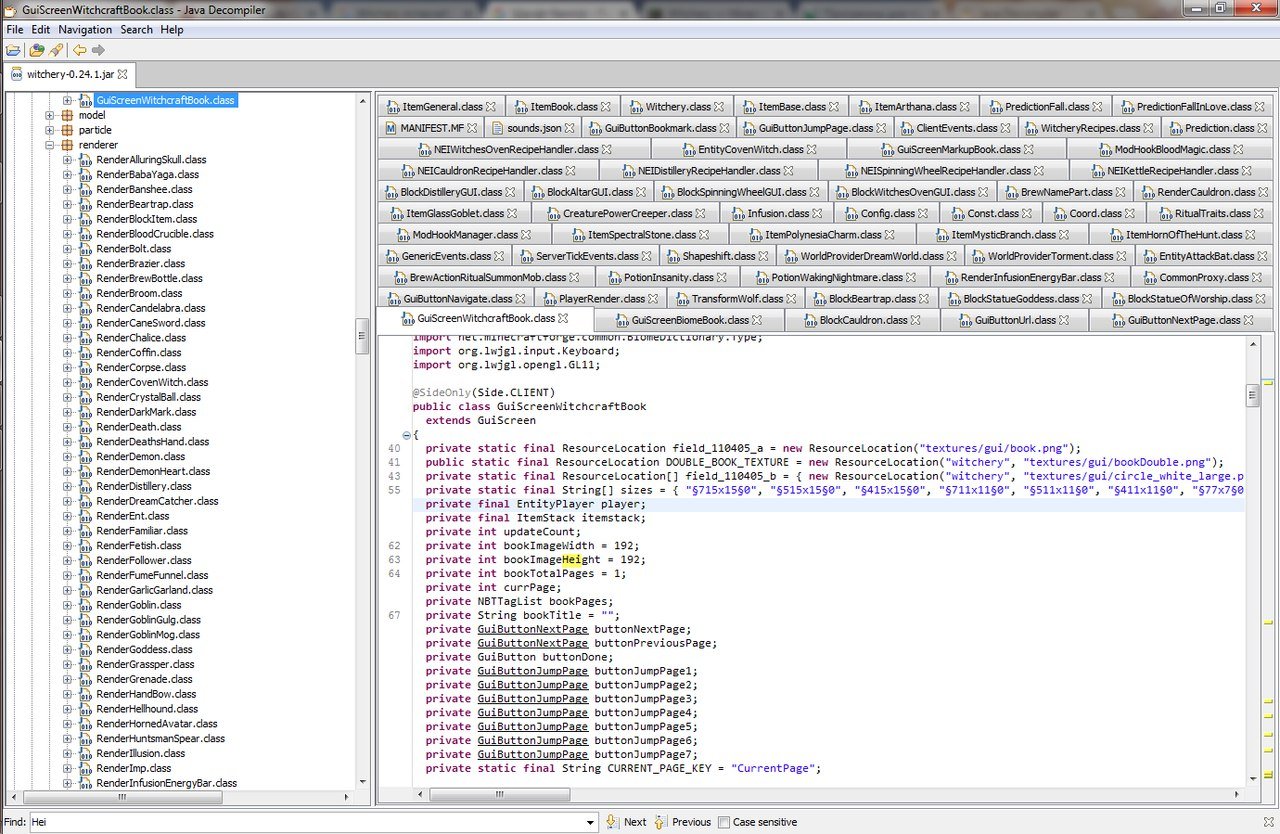The height and width of the screenshot is (834, 1280).
Task: Click the Search toolbar icon
Action: click(56, 50)
